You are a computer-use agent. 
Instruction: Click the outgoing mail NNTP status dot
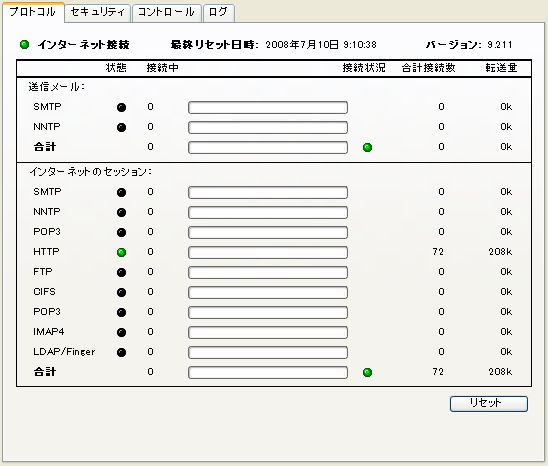(121, 127)
